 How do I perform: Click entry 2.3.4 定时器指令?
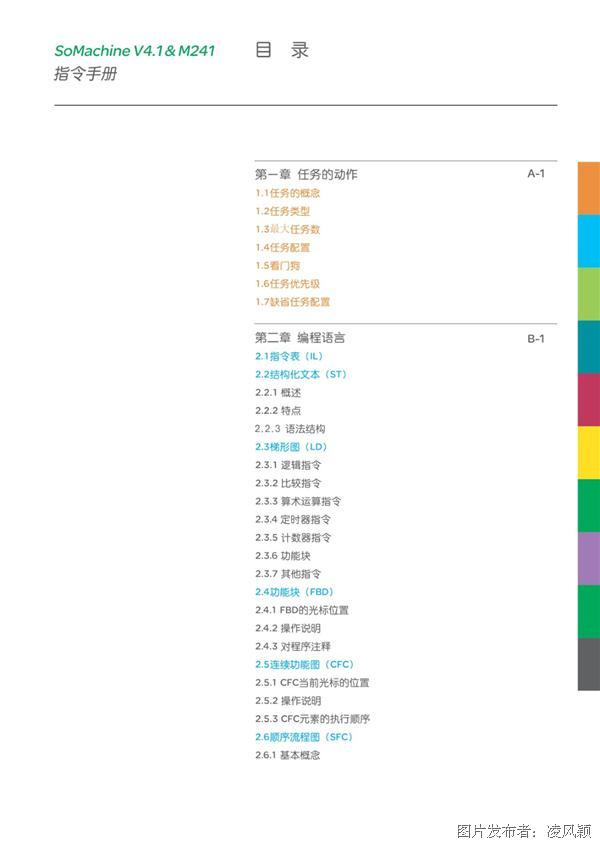(x=293, y=520)
